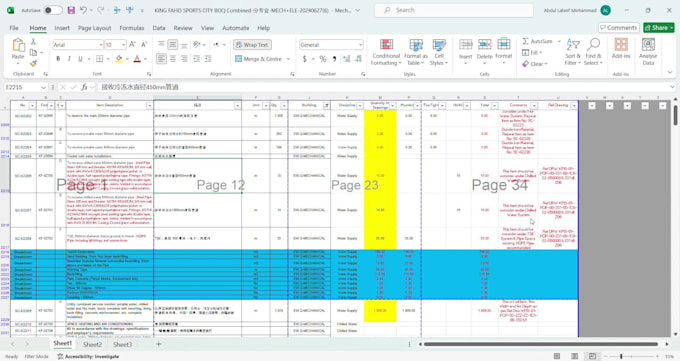
Task: Apply italic formatting
Action: pos(69,59)
